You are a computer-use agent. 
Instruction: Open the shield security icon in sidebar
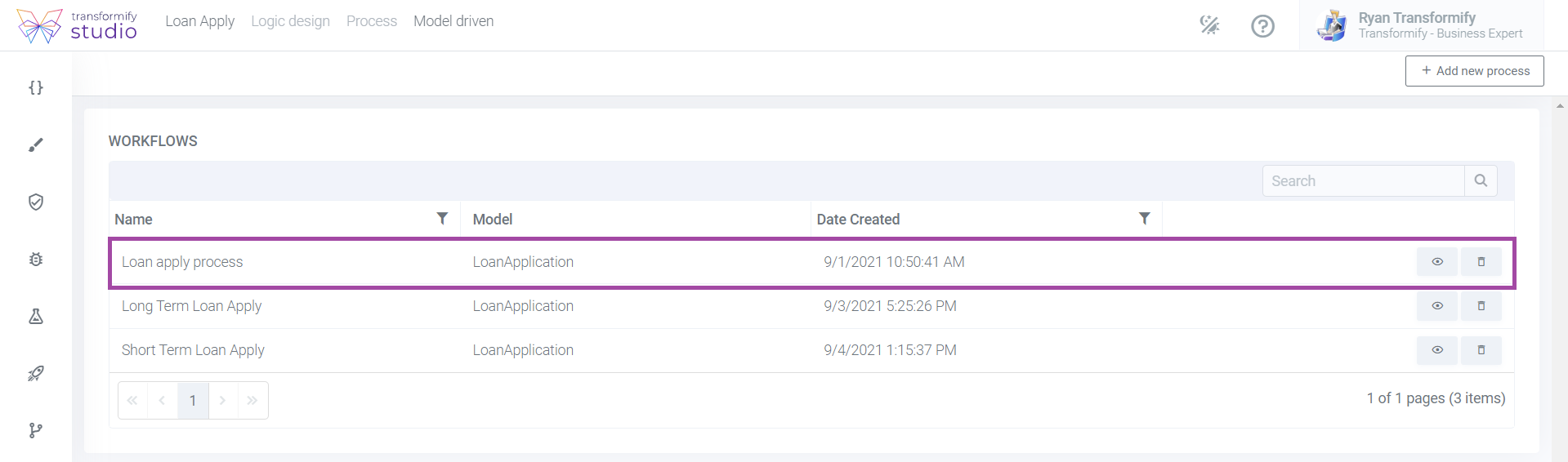pyautogui.click(x=36, y=202)
